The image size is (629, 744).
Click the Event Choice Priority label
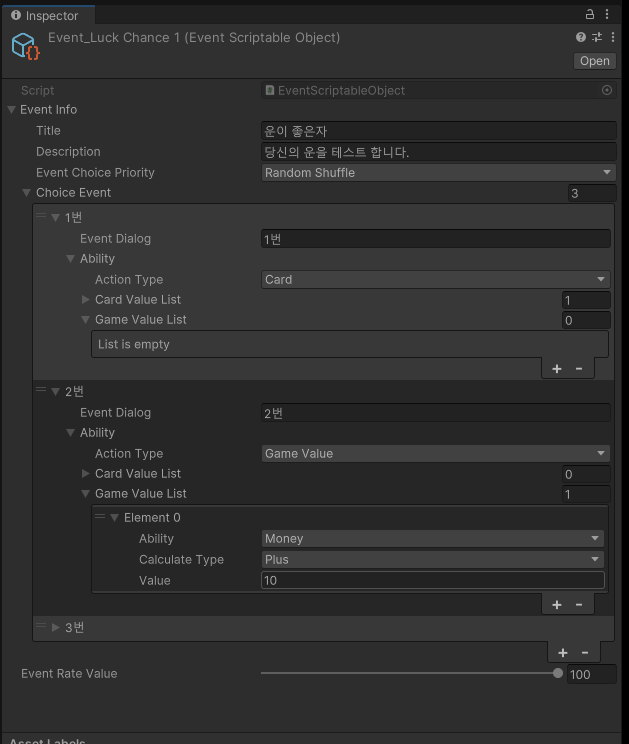coord(95,173)
